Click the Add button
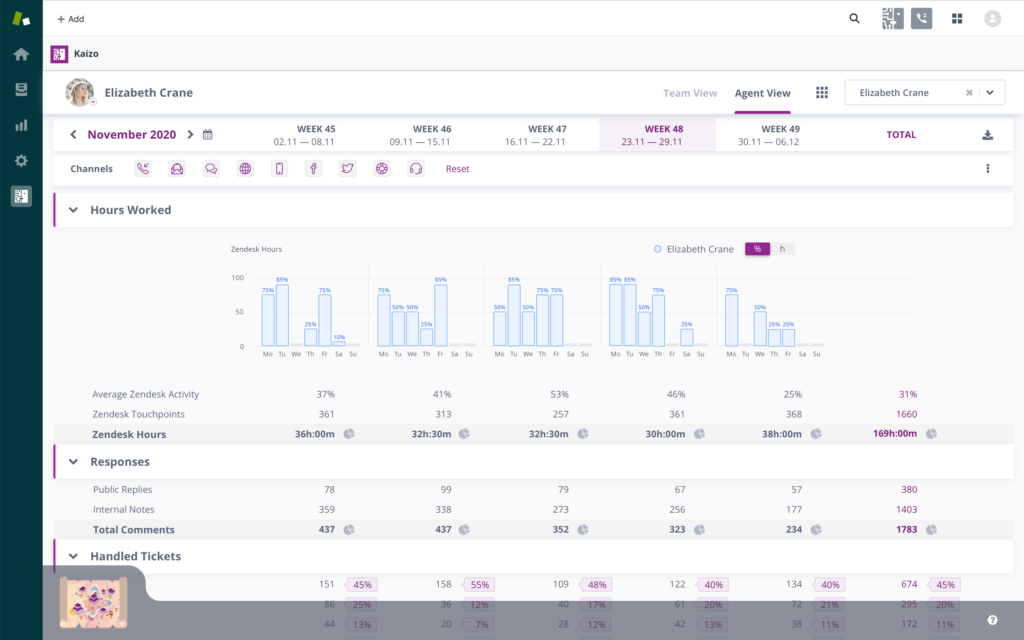1024x640 pixels. click(x=71, y=19)
